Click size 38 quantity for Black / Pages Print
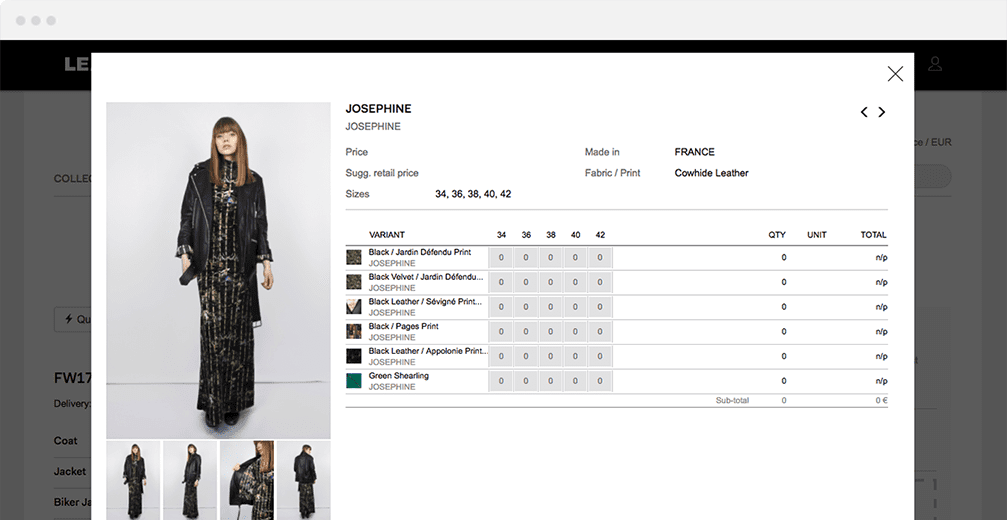Screen dimensions: 1007x520 coord(551,331)
